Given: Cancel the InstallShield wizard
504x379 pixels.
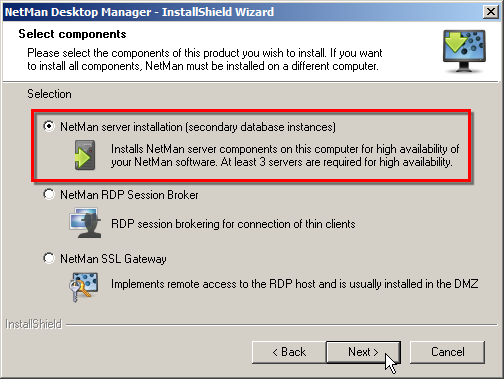Looking at the screenshot, I should (447, 352).
